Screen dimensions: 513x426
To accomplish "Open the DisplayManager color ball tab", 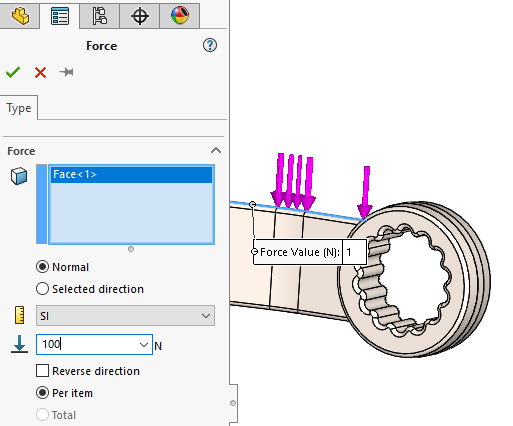I will point(180,16).
